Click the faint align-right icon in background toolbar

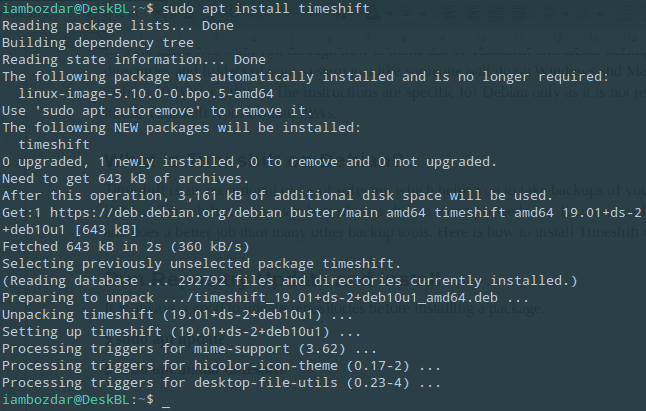pyautogui.click(x=496, y=12)
